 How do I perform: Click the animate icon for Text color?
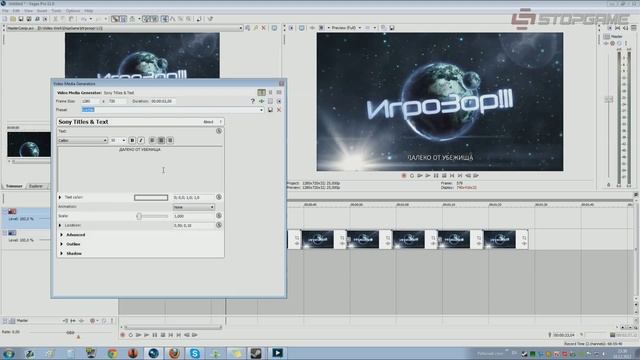tap(219, 197)
